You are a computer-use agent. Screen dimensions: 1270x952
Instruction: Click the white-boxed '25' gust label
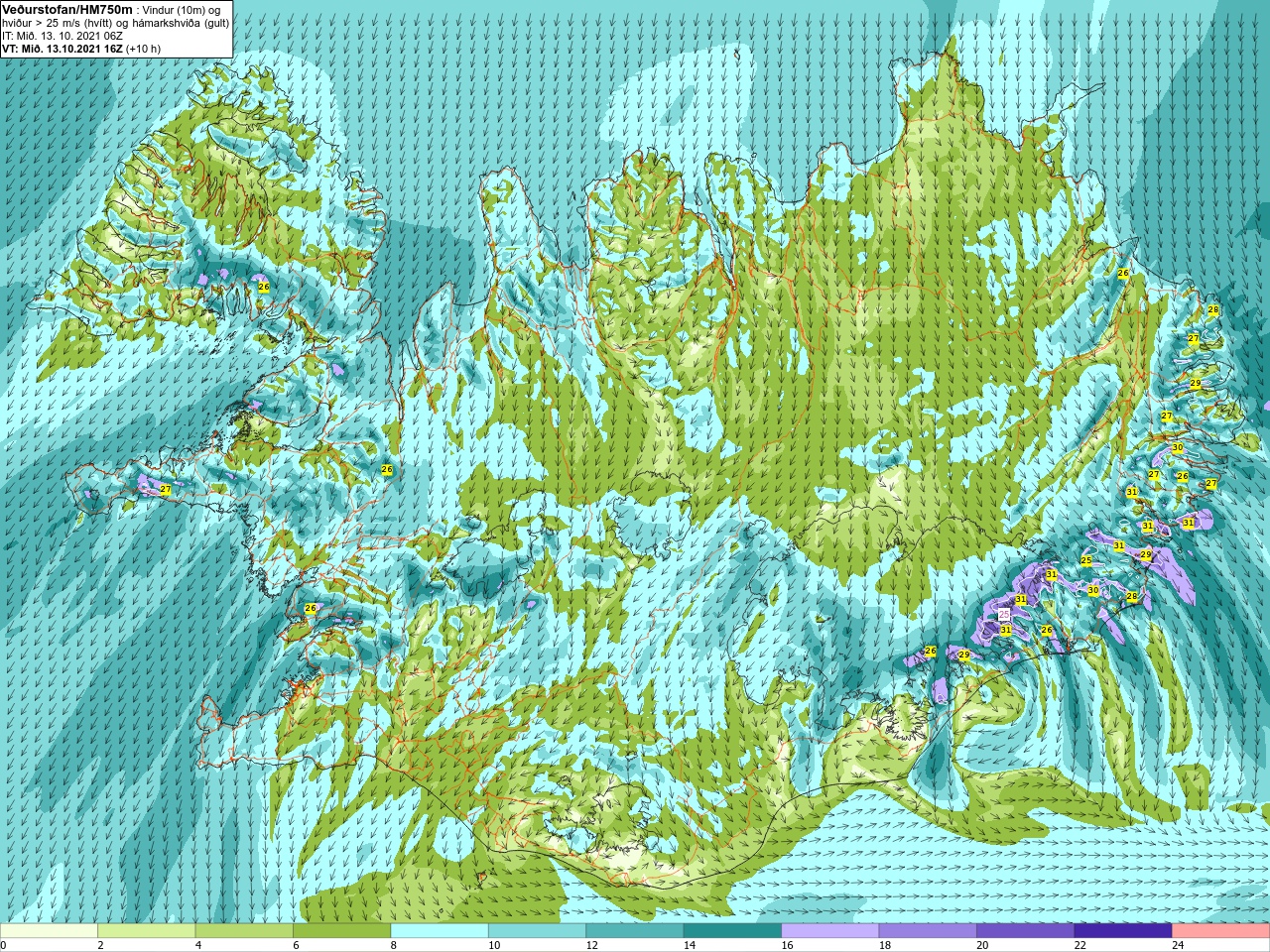pyautogui.click(x=1004, y=615)
